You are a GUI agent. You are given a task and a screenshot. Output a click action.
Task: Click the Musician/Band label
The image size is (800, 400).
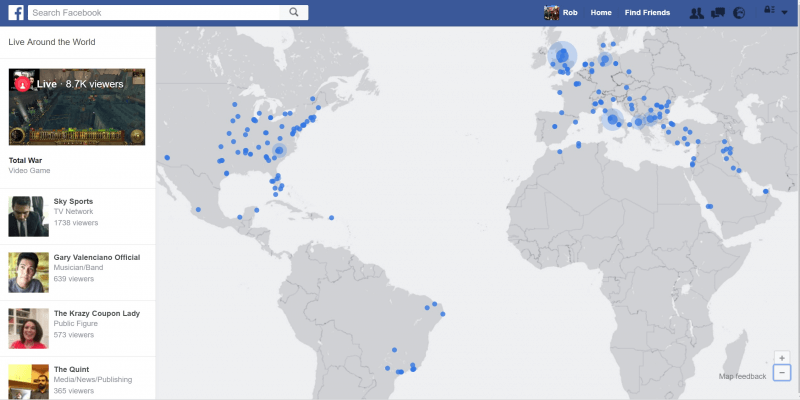coord(78,268)
